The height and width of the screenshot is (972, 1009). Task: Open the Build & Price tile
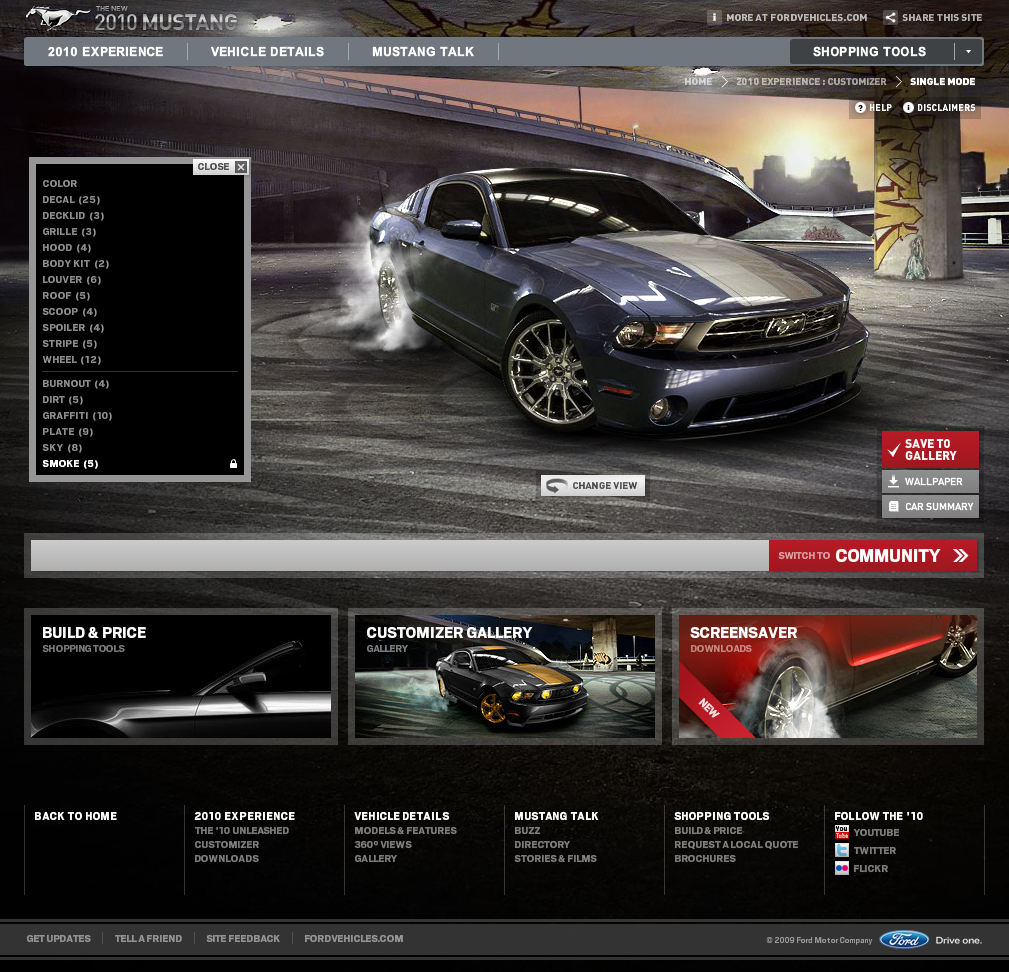click(x=181, y=676)
